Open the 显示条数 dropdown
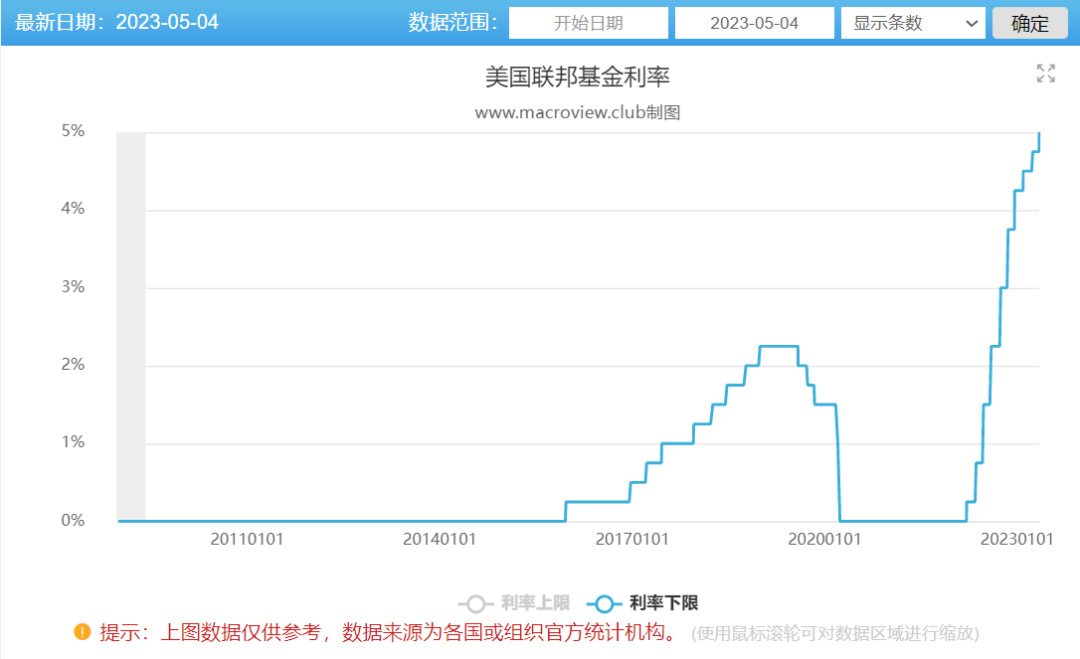1080x659 pixels. pos(913,23)
